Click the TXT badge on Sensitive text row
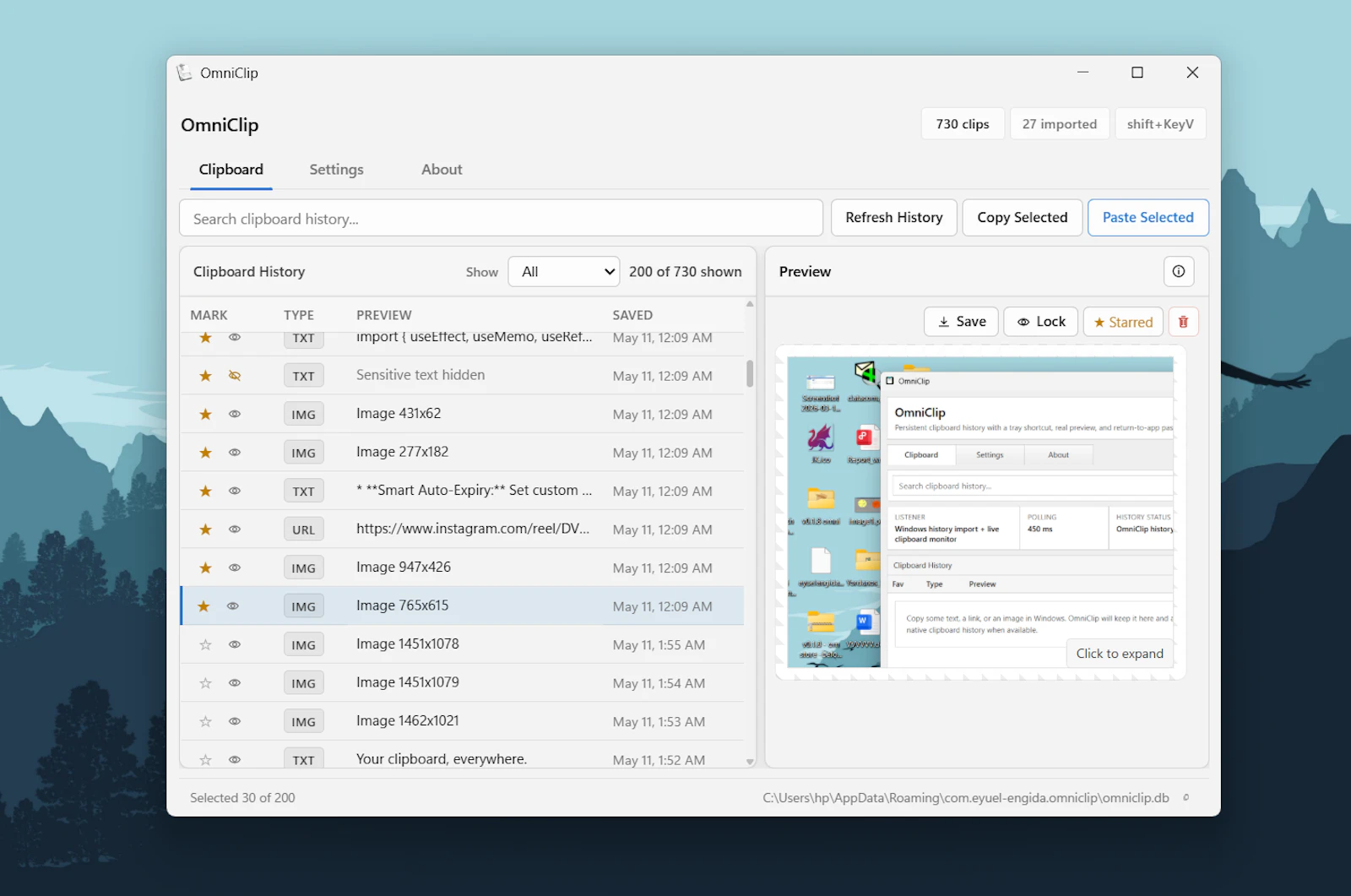The height and width of the screenshot is (896, 1351). coord(303,376)
